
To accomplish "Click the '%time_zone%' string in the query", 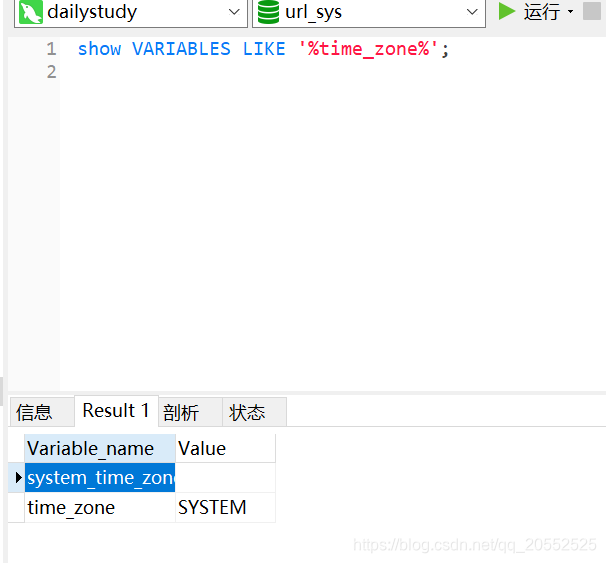I will pos(368,49).
